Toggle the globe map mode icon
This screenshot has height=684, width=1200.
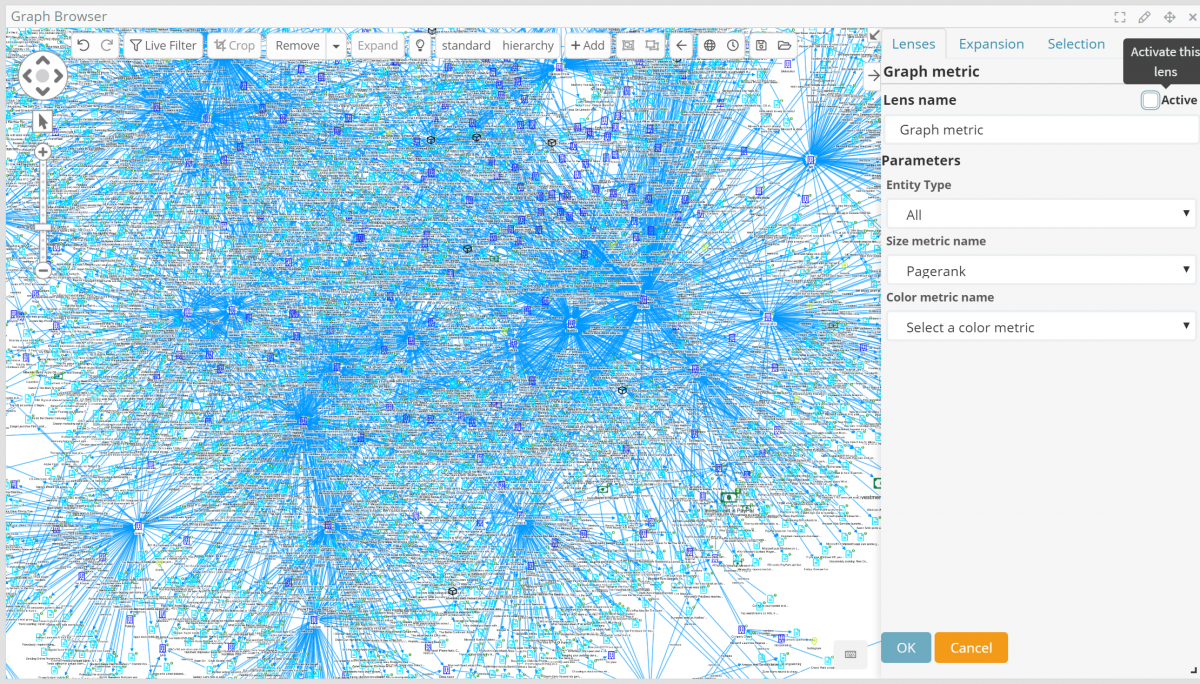click(x=709, y=45)
